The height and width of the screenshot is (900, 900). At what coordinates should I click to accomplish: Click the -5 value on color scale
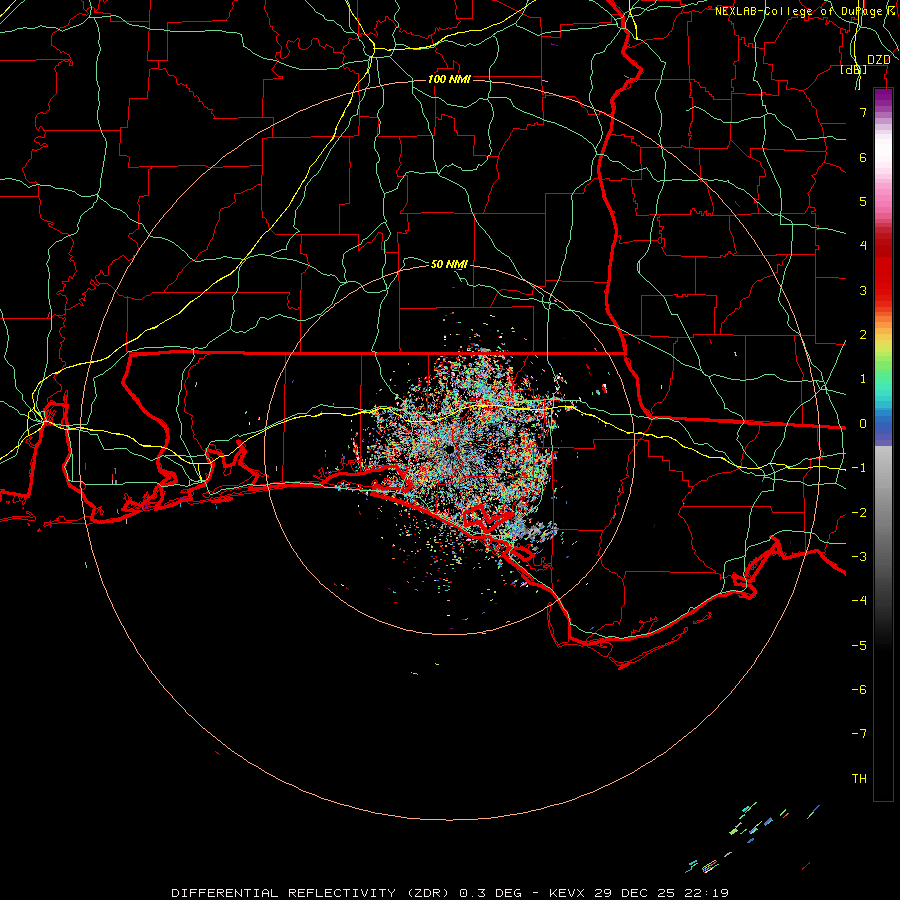point(859,645)
